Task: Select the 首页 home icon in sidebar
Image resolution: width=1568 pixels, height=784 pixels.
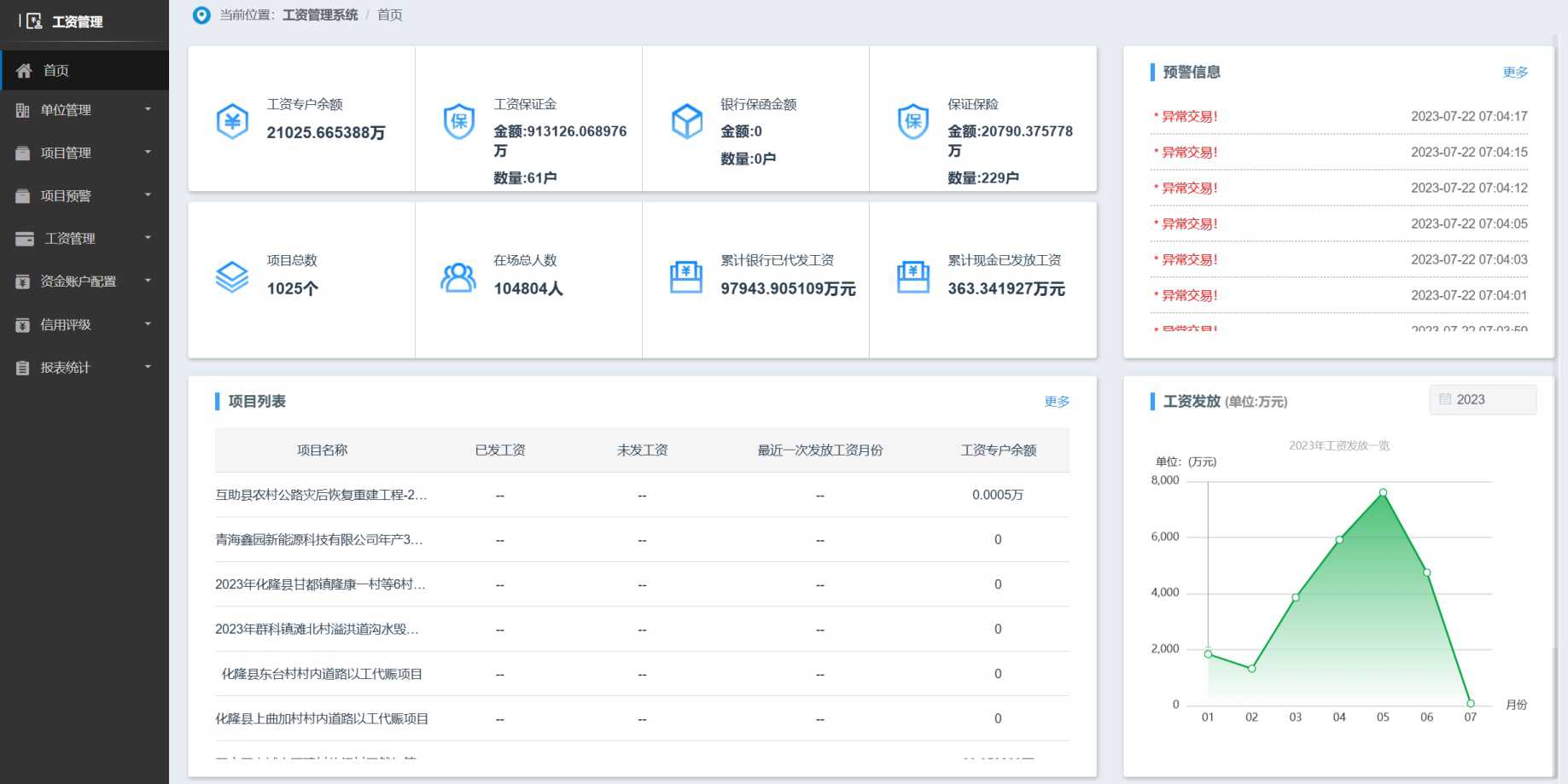Action: 24,70
